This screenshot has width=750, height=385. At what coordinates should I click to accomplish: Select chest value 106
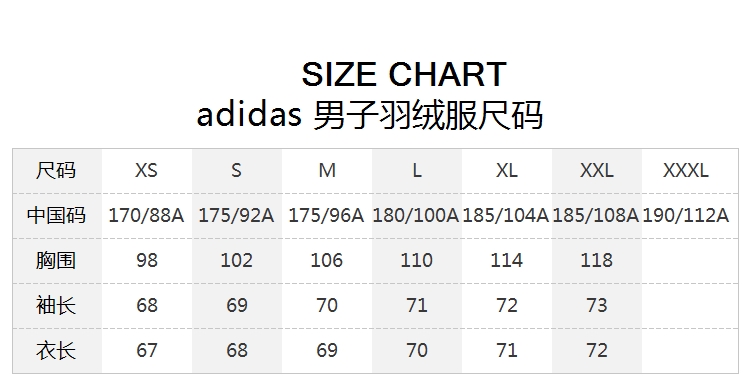327,260
